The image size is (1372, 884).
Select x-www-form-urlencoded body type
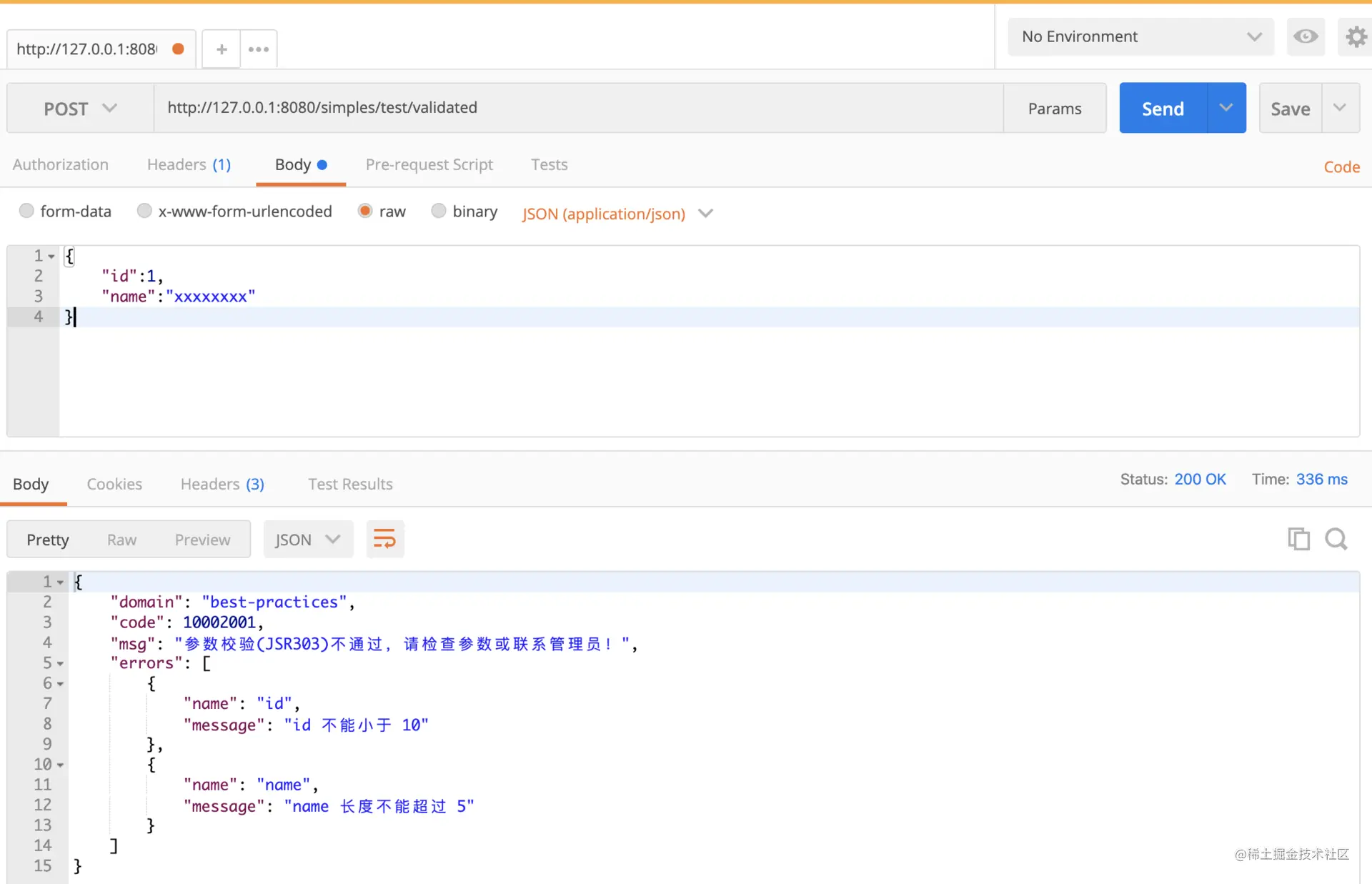[144, 211]
